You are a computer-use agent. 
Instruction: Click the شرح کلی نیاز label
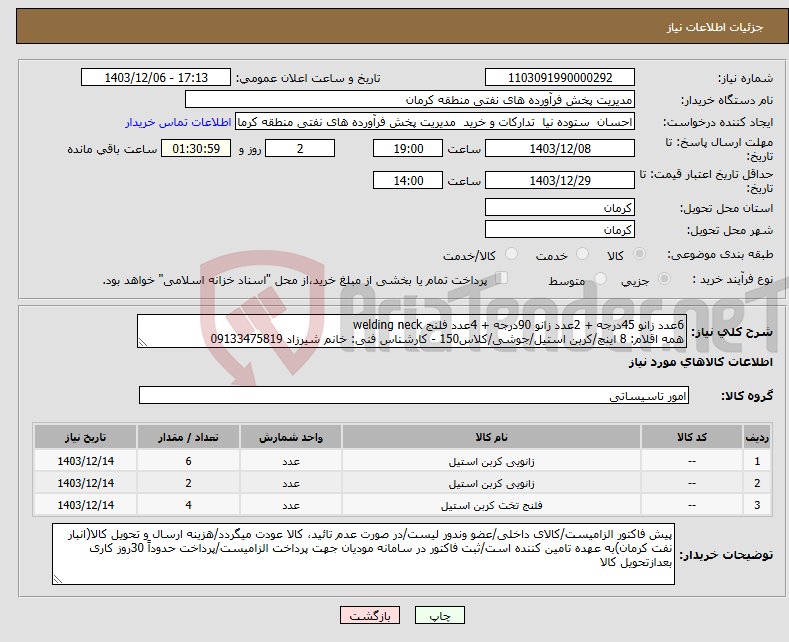point(732,332)
